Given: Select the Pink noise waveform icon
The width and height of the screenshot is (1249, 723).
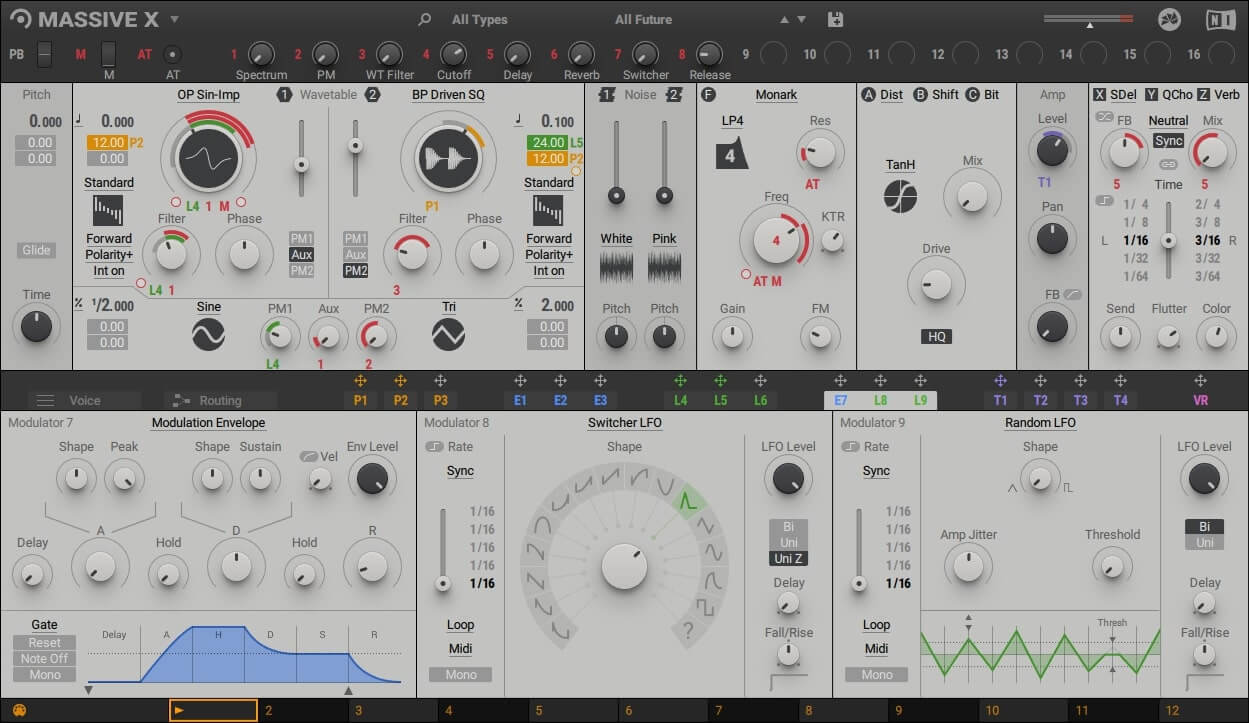Looking at the screenshot, I should pyautogui.click(x=665, y=265).
